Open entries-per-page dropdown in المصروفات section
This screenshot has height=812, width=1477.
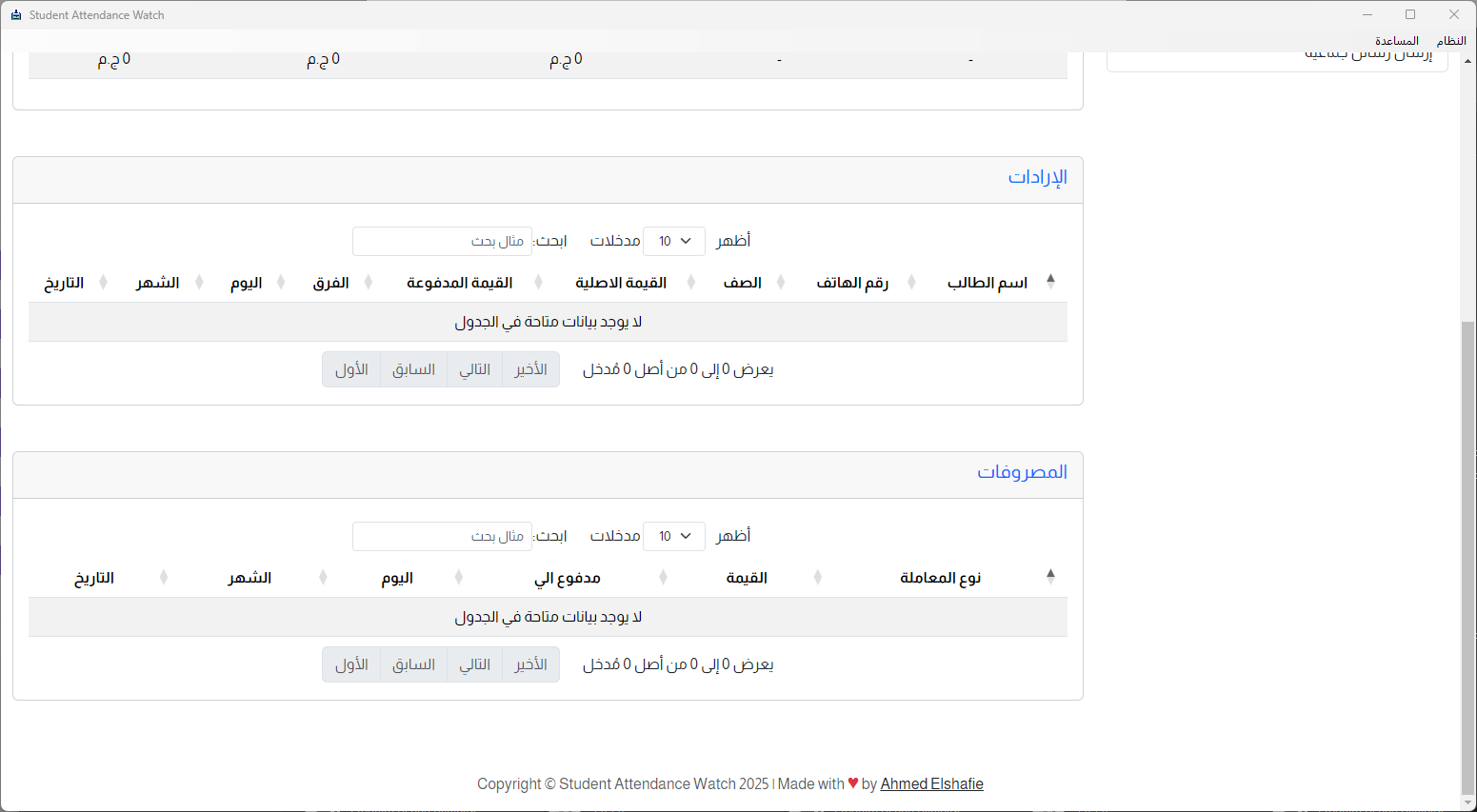coord(674,537)
